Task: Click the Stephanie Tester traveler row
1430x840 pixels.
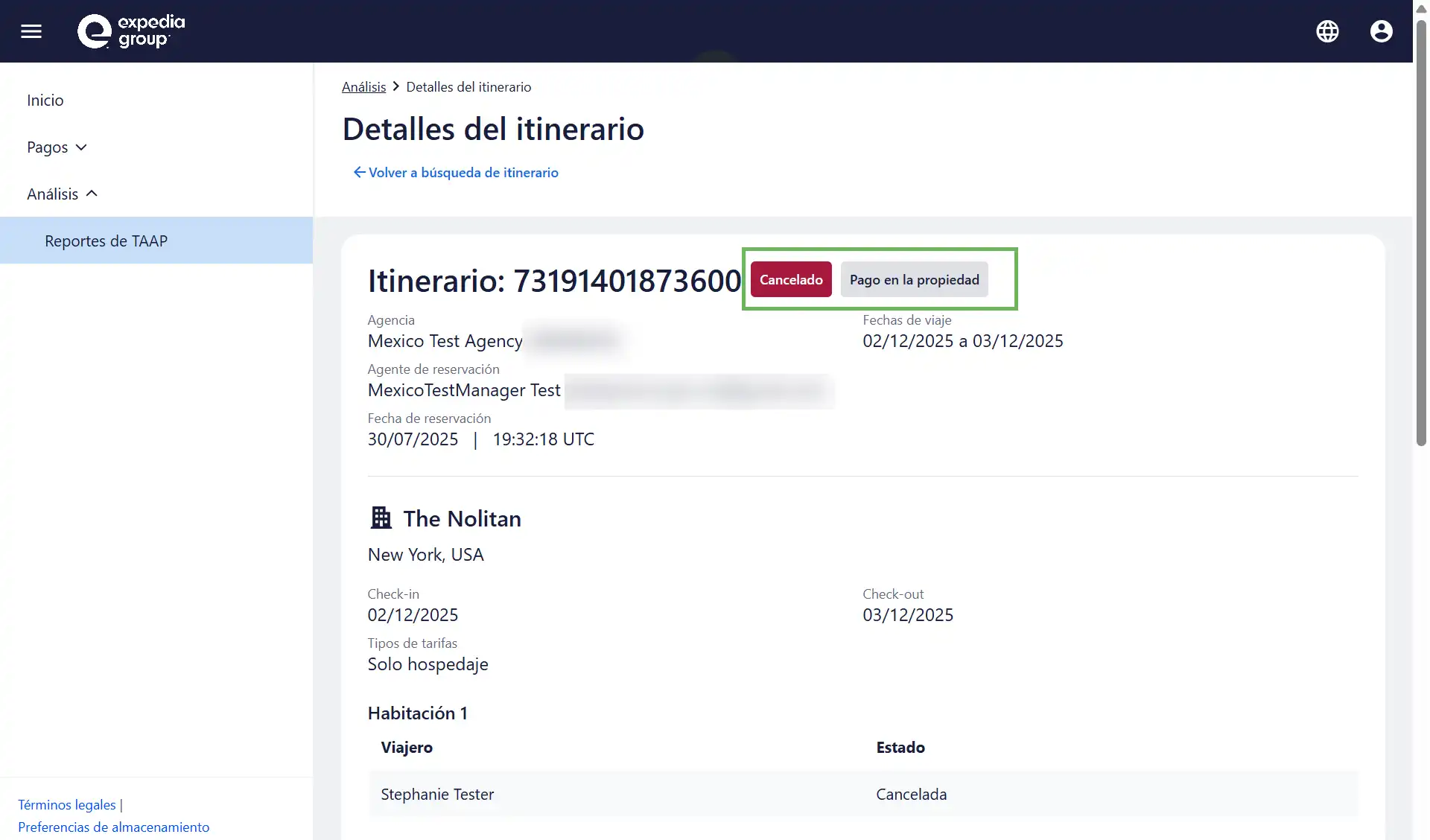Action: click(x=437, y=795)
